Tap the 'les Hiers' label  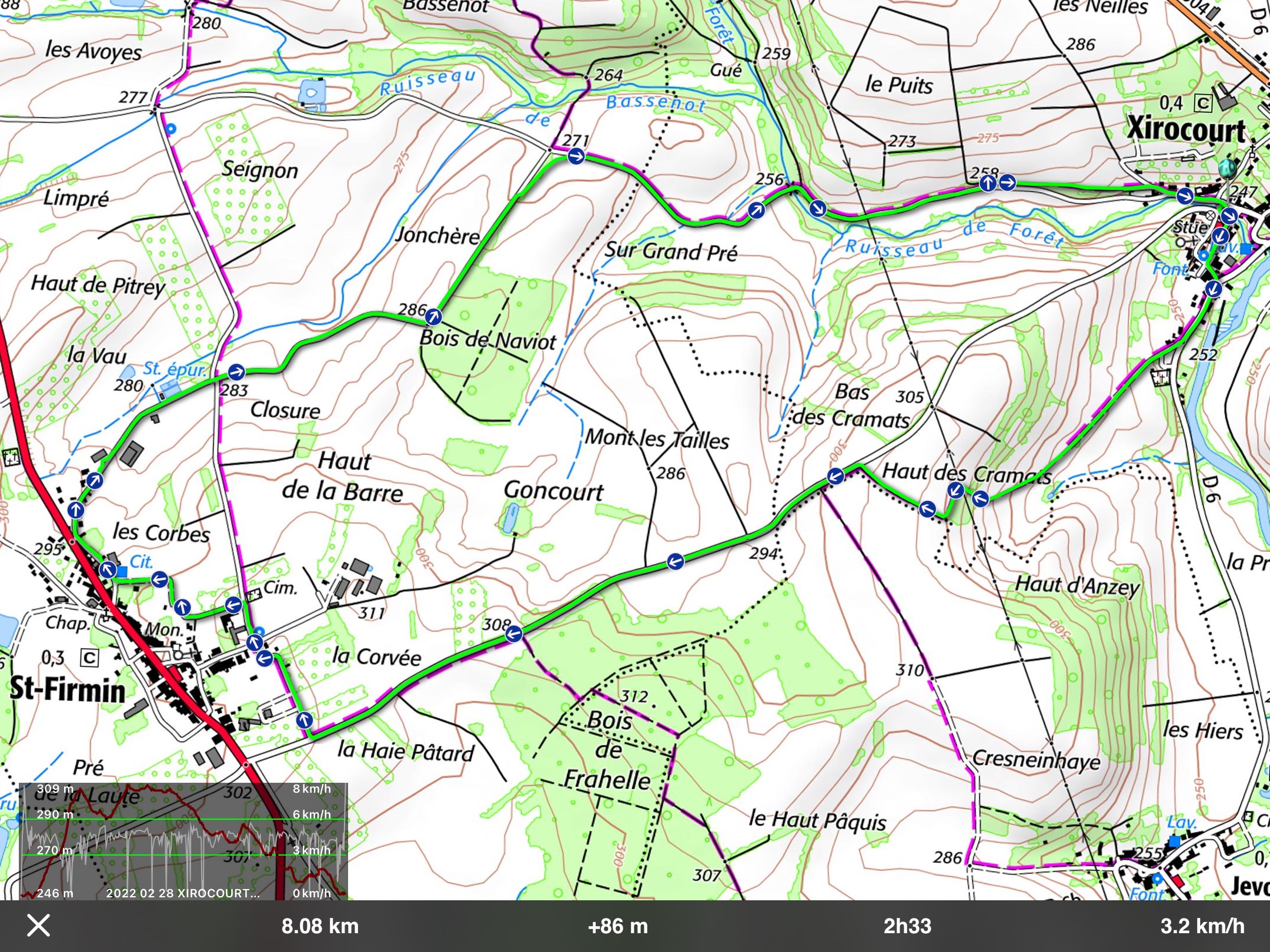pyautogui.click(x=1202, y=730)
